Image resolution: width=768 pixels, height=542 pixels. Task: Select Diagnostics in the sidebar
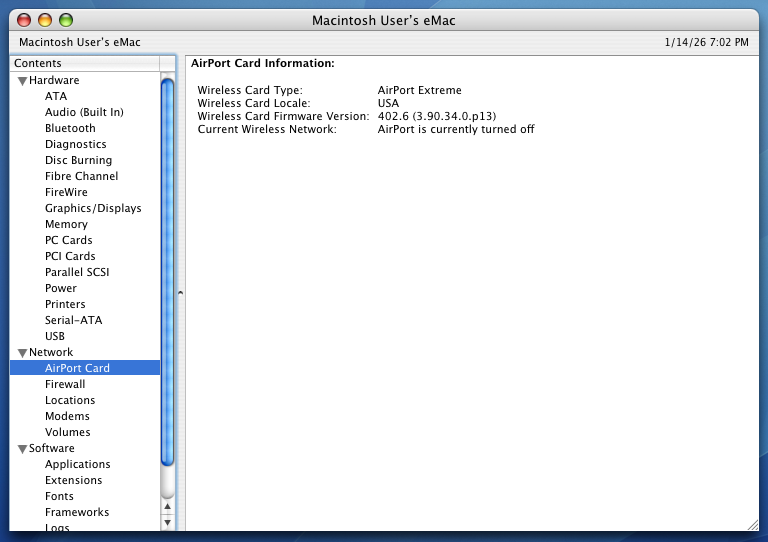tap(75, 144)
